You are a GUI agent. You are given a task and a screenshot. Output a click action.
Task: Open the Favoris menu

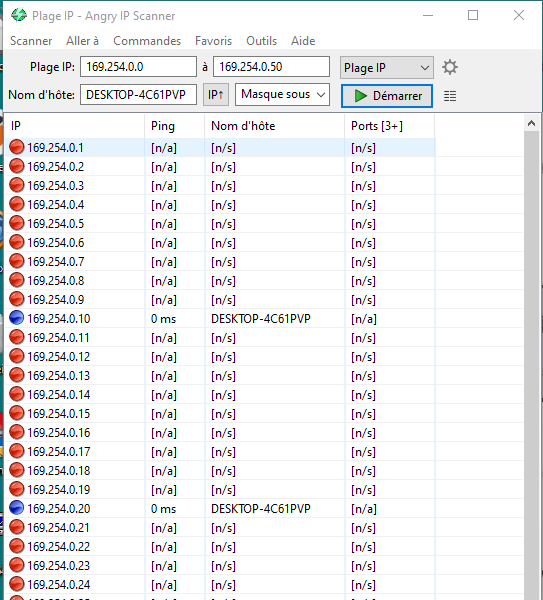pyautogui.click(x=213, y=41)
